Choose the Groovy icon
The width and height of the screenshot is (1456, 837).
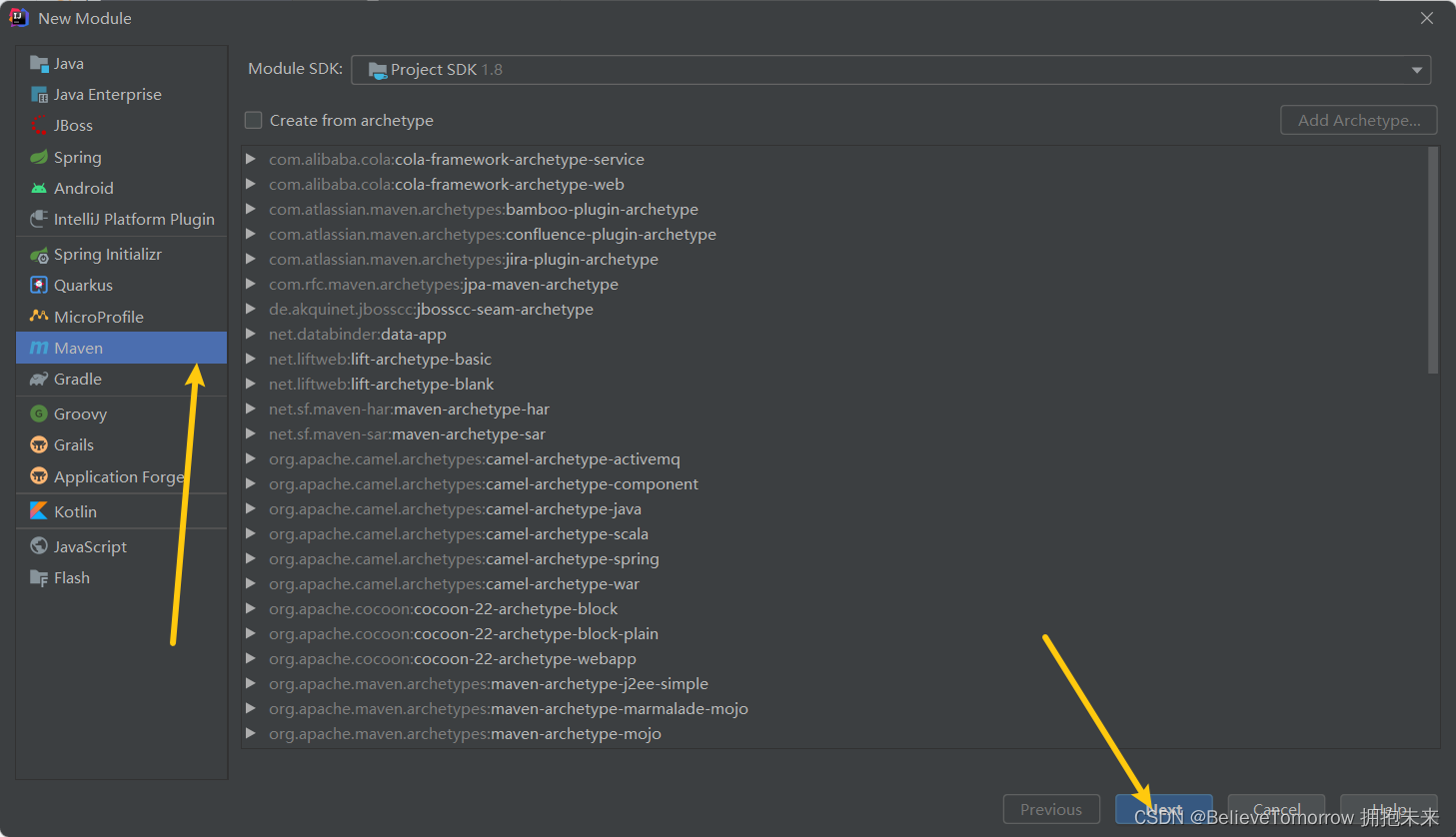39,415
